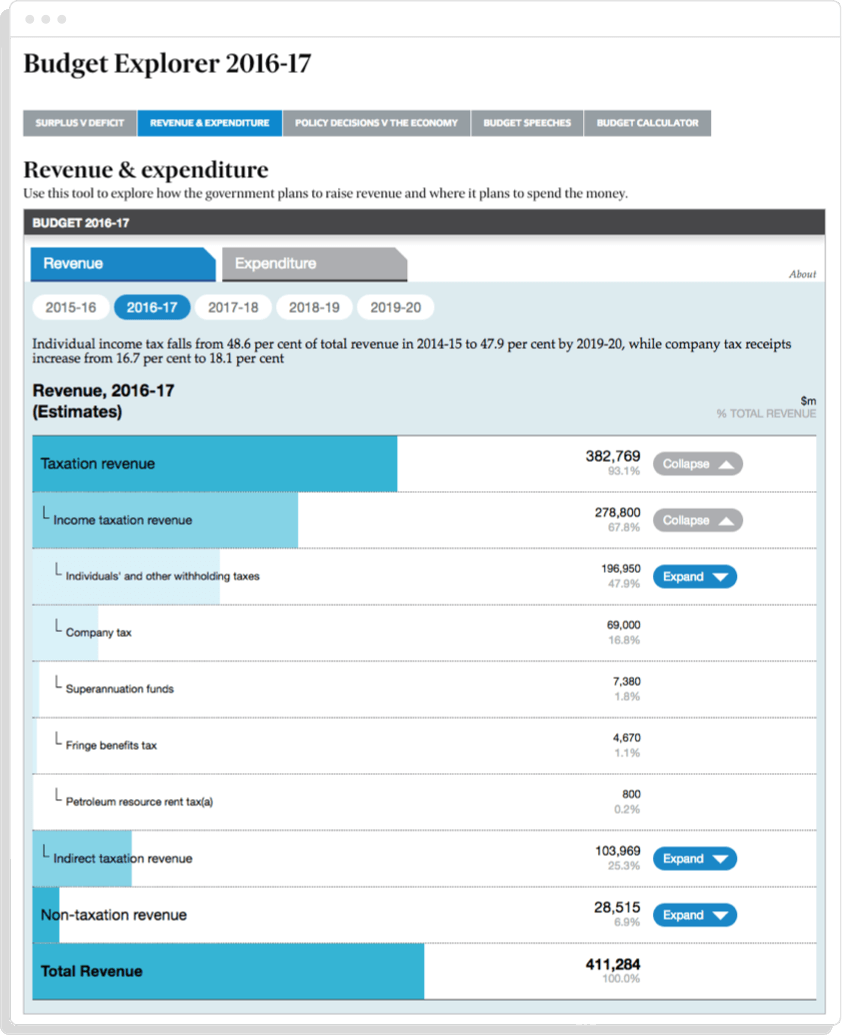Click the 2016-17 year pill
This screenshot has height=1035, width=842.
pyautogui.click(x=152, y=308)
